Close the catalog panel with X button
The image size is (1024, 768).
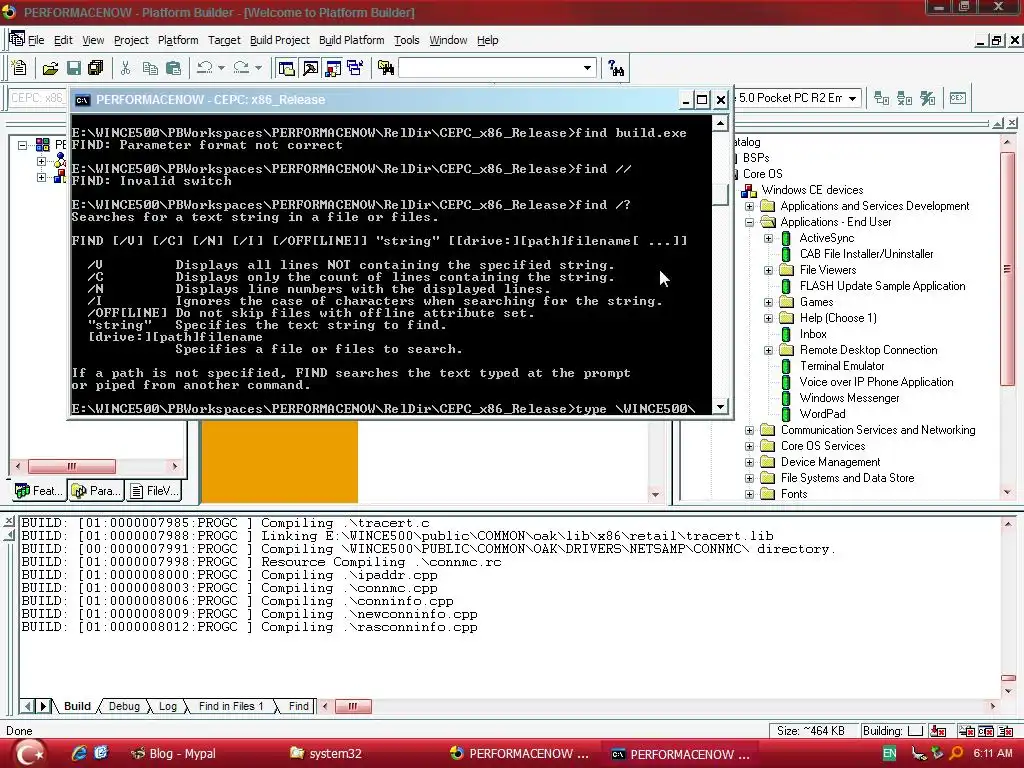click(x=1012, y=123)
